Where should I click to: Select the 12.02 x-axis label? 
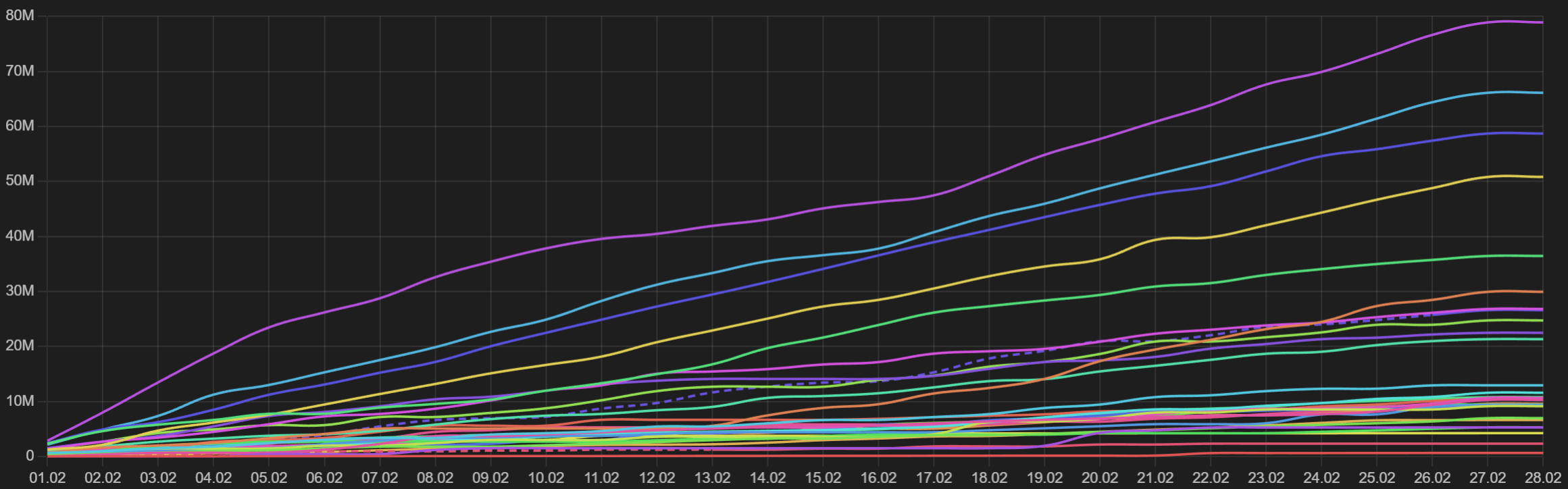pyautogui.click(x=657, y=478)
